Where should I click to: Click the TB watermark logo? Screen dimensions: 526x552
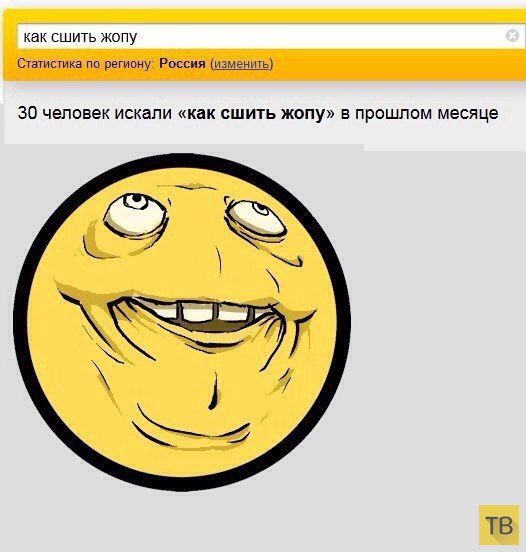pos(499,525)
